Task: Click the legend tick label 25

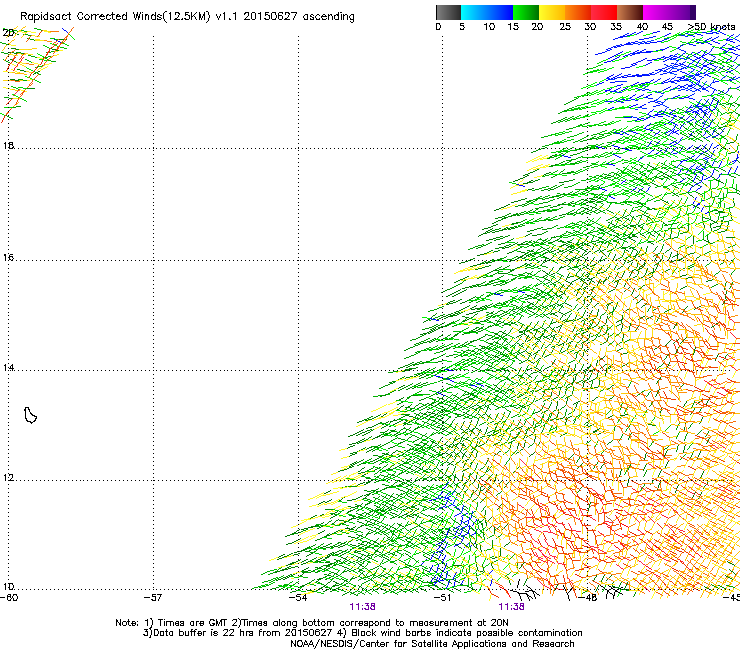Action: coord(565,27)
